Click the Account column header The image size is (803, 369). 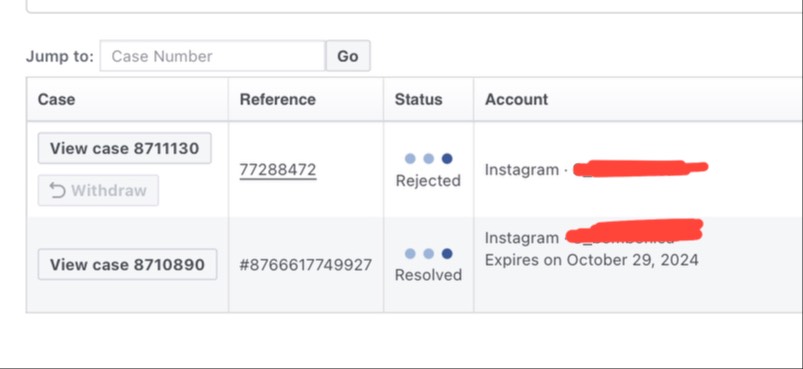tap(516, 99)
